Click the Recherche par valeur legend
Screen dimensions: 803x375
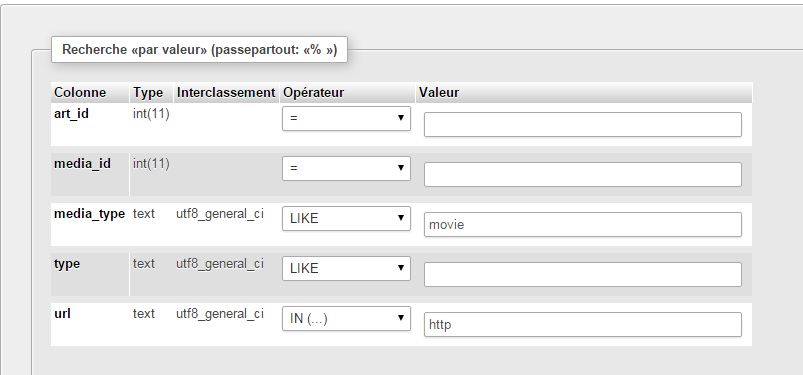click(199, 50)
